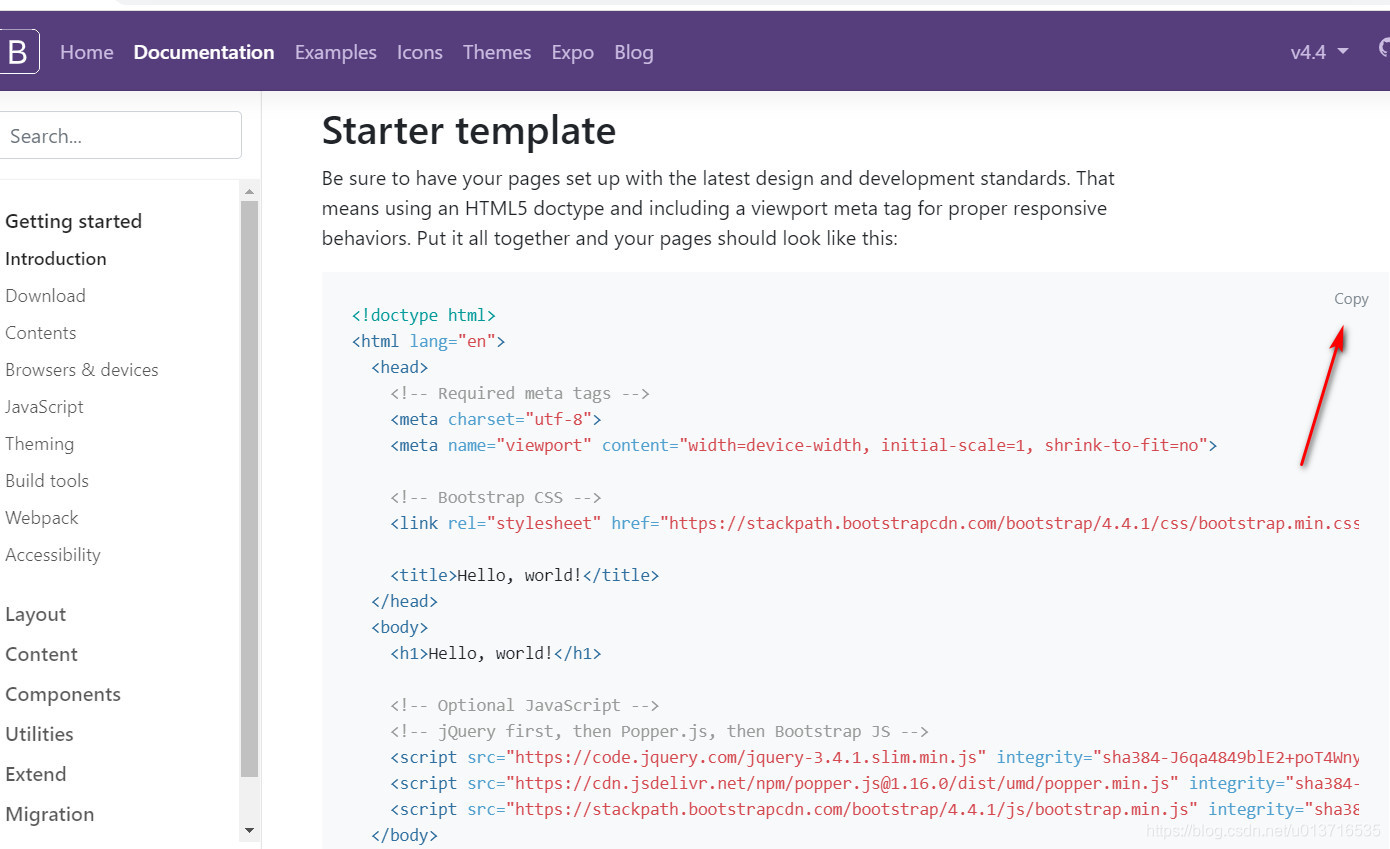Click the sidebar scrollbar down arrow
The image size is (1390, 849).
coord(249,831)
